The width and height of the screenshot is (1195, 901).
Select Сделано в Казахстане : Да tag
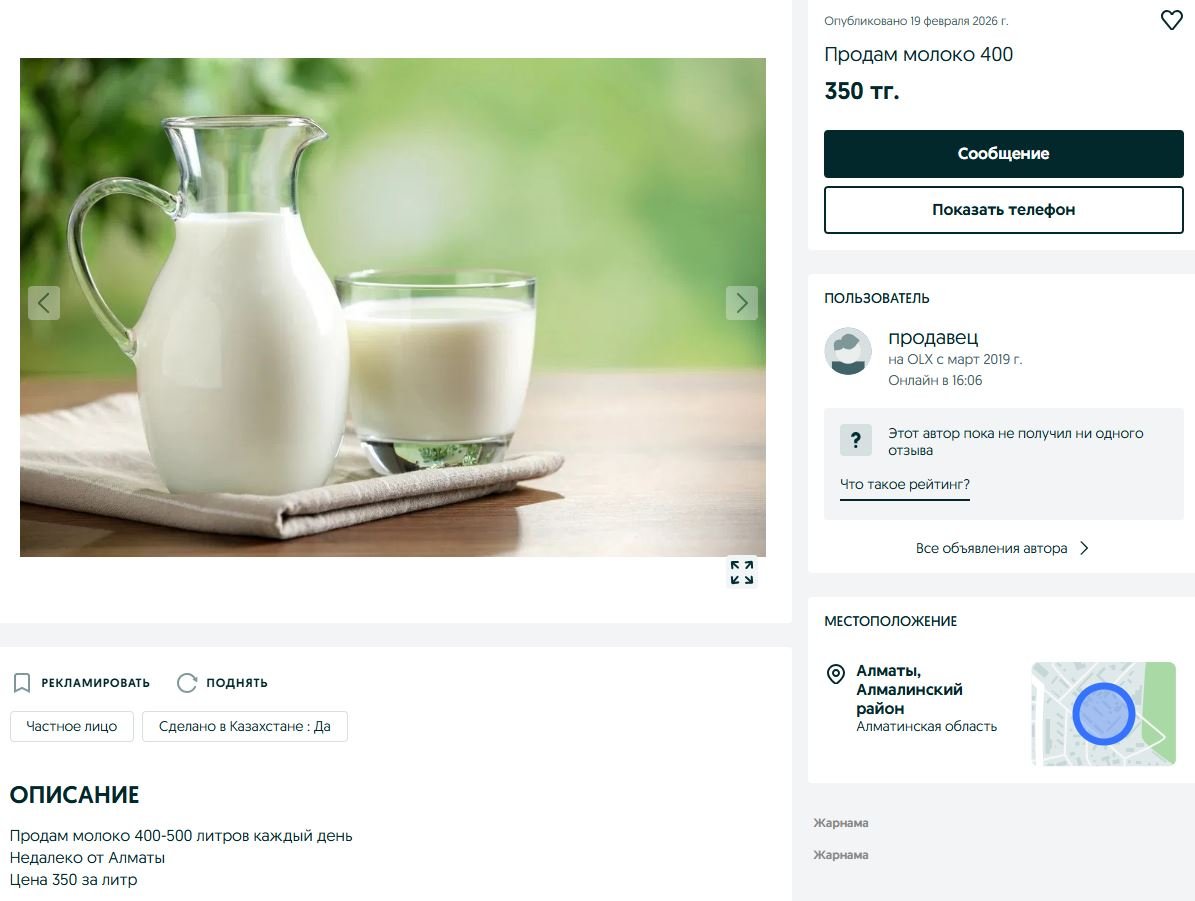pyautogui.click(x=245, y=726)
